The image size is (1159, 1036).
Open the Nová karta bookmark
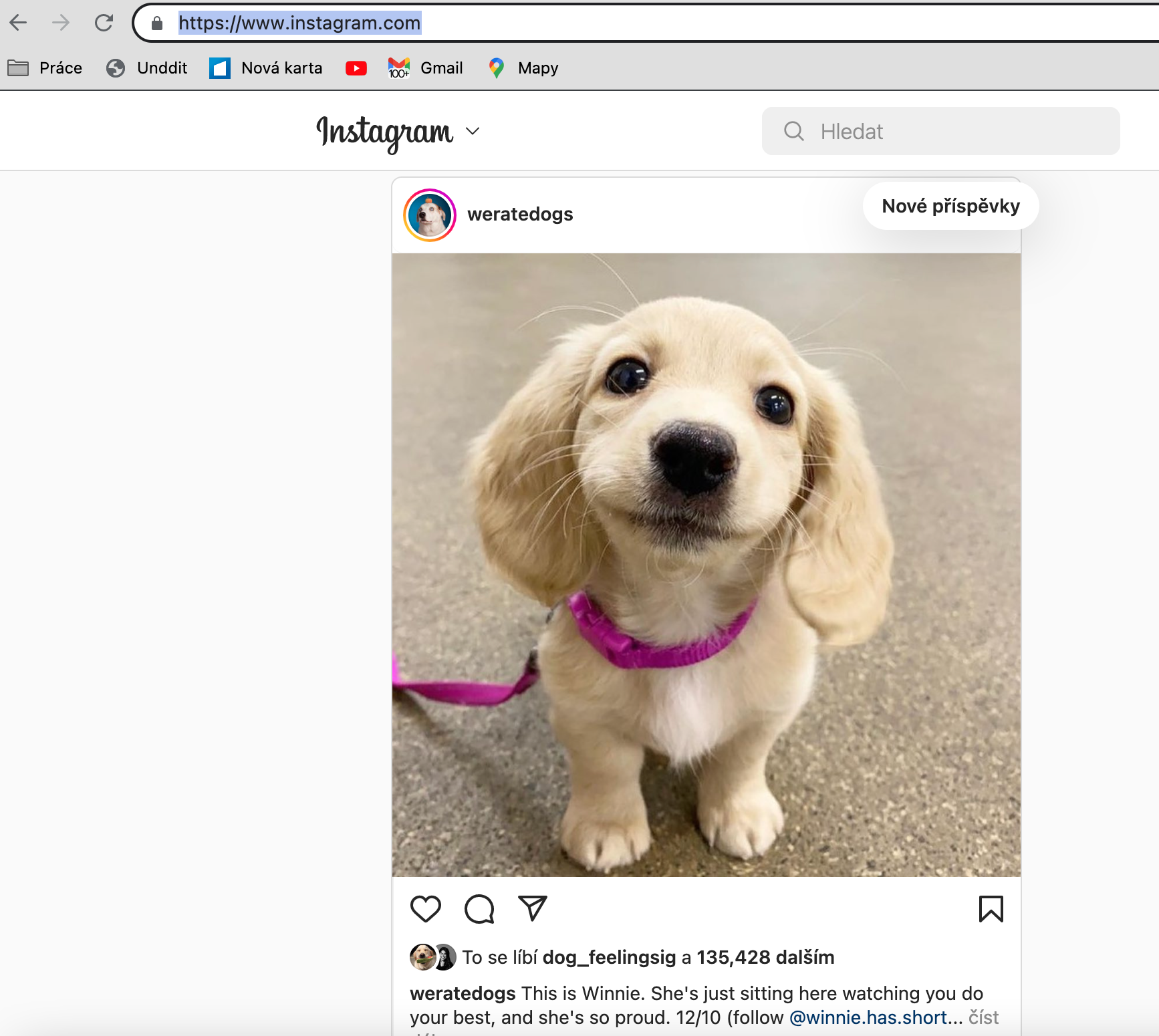265,68
